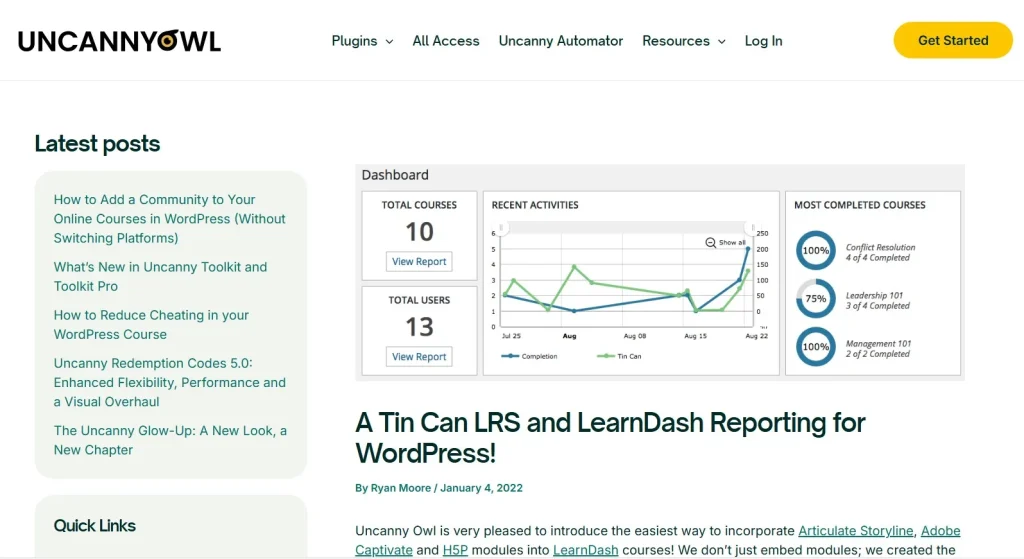Open How to Reduce Cheating post
Screen dimensions: 1024x559
pos(152,325)
